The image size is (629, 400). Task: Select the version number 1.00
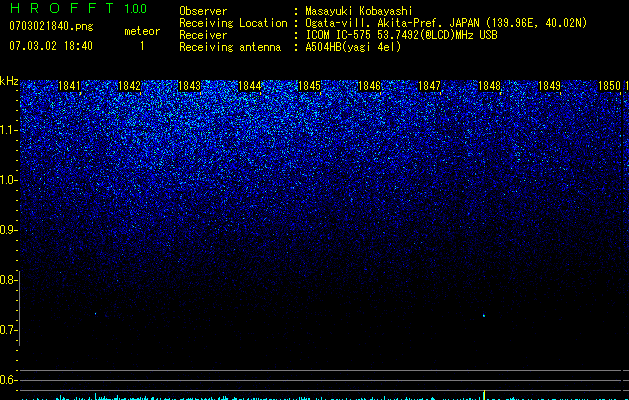(x=135, y=9)
